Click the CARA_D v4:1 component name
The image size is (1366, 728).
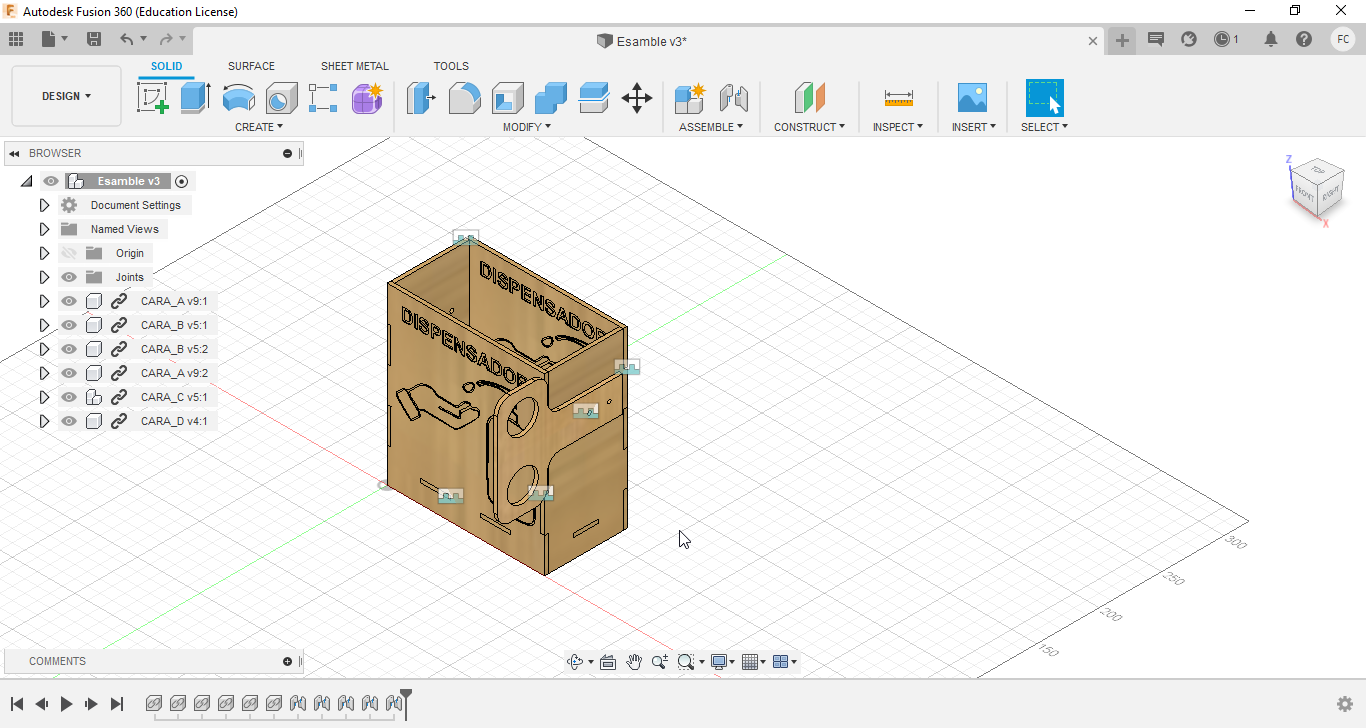click(x=174, y=421)
